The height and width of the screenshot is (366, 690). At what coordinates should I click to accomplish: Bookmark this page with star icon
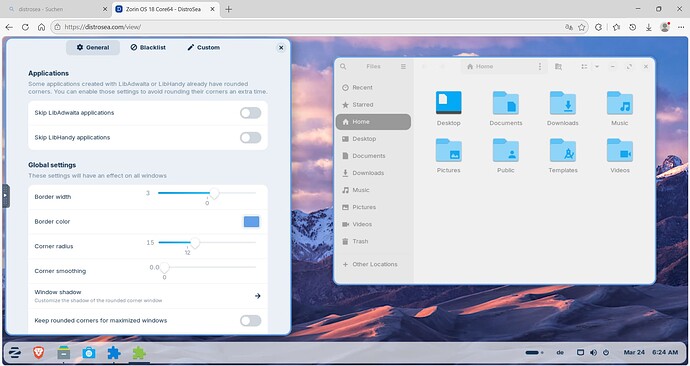(581, 27)
